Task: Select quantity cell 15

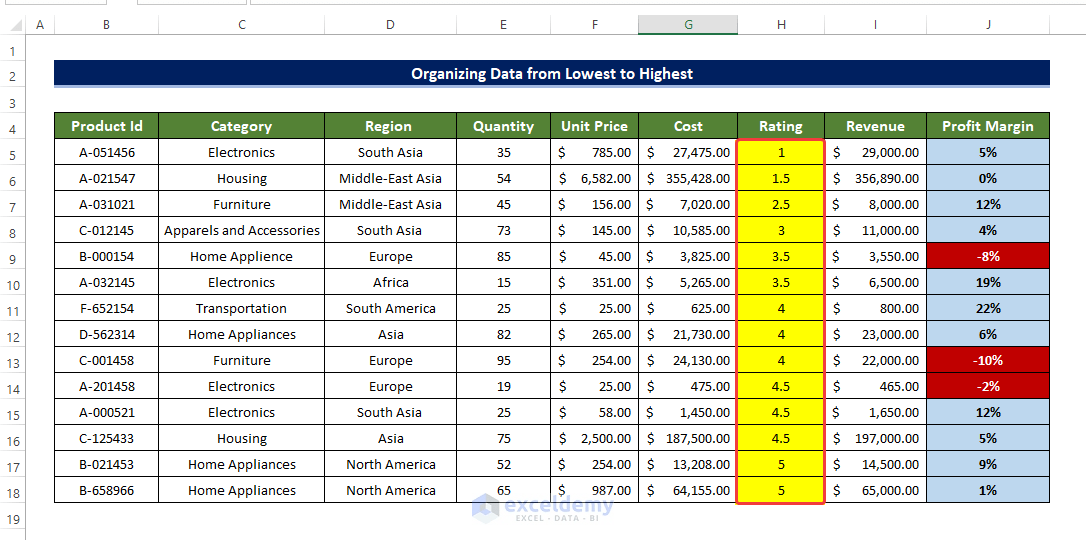Action: [x=504, y=282]
